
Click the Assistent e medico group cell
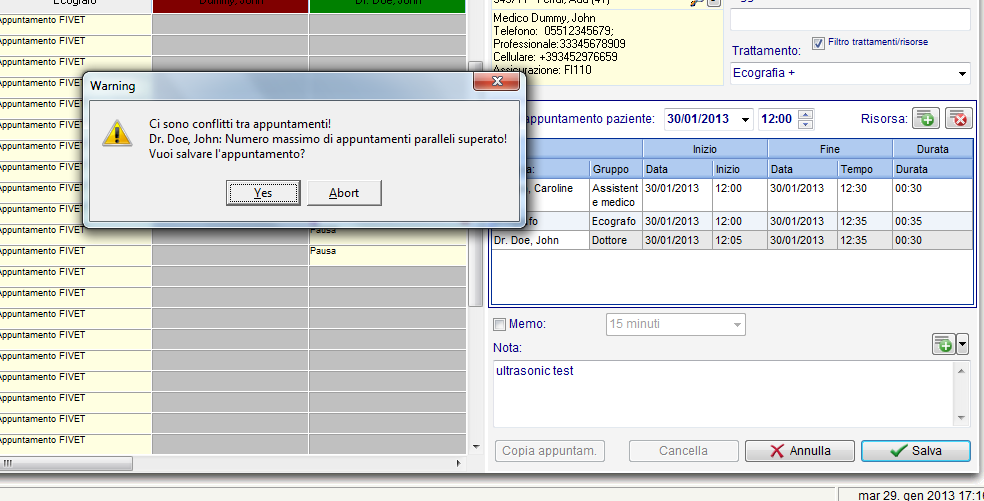(615, 195)
